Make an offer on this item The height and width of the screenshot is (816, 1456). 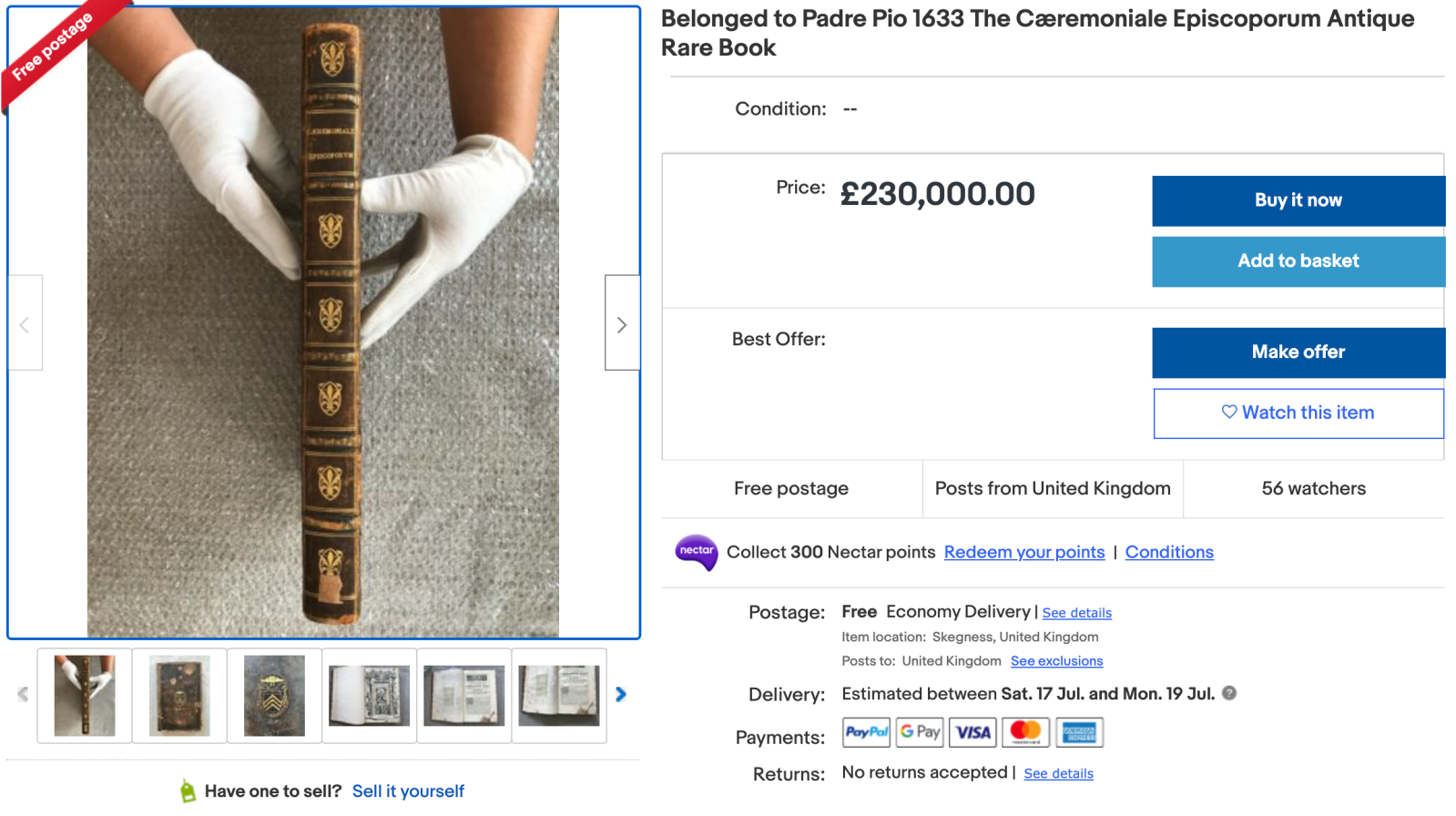click(x=1298, y=352)
